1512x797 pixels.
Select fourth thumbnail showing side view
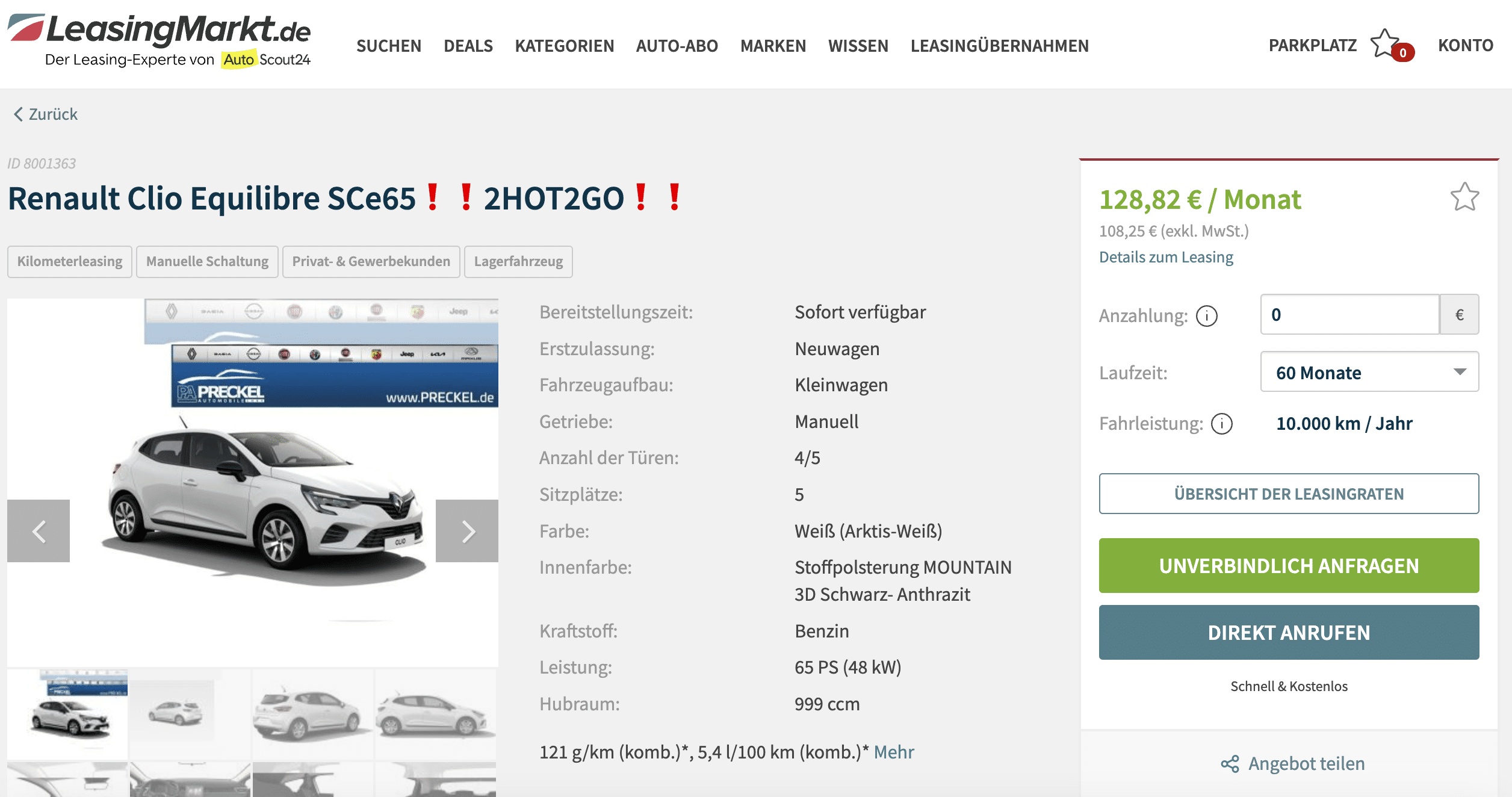point(436,714)
